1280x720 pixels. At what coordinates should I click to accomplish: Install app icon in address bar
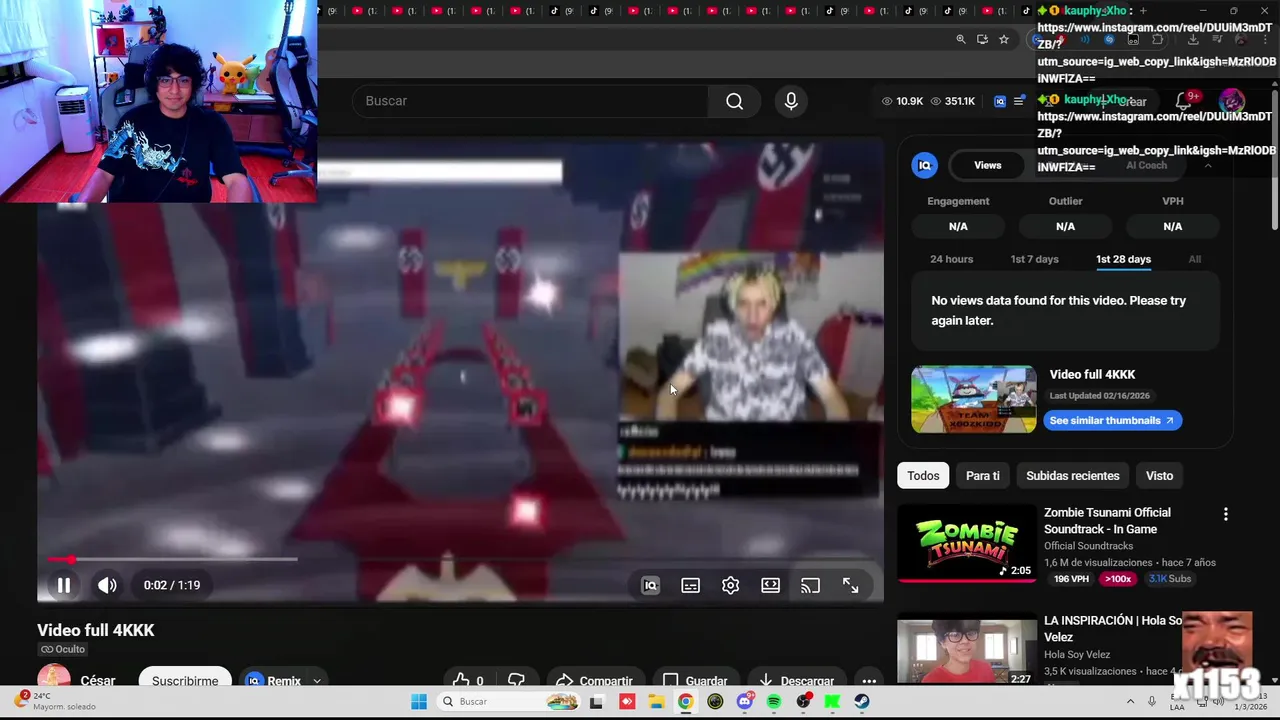click(982, 40)
